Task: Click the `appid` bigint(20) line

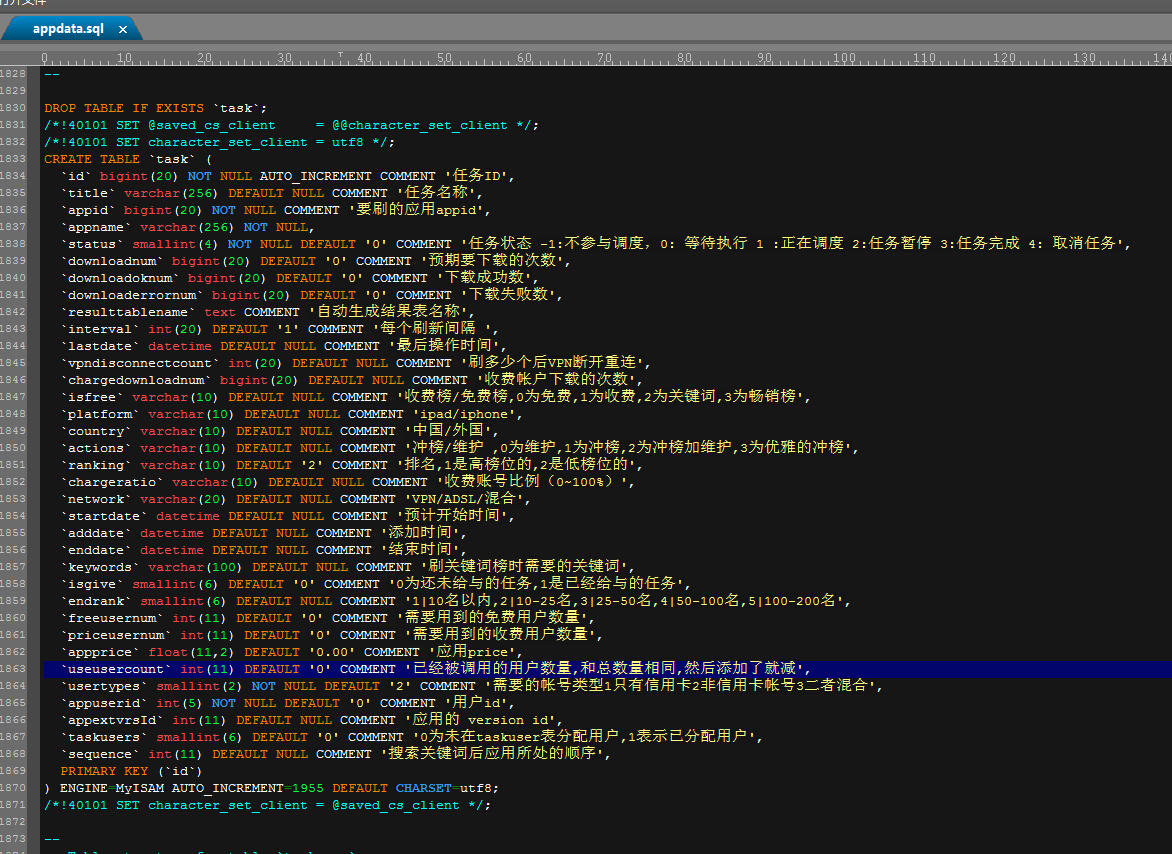Action: pos(276,210)
